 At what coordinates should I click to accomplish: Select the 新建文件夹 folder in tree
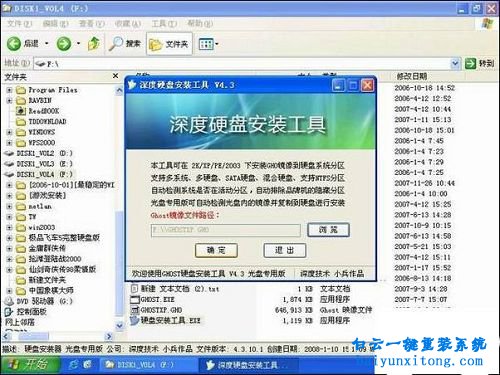pyautogui.click(x=41, y=280)
